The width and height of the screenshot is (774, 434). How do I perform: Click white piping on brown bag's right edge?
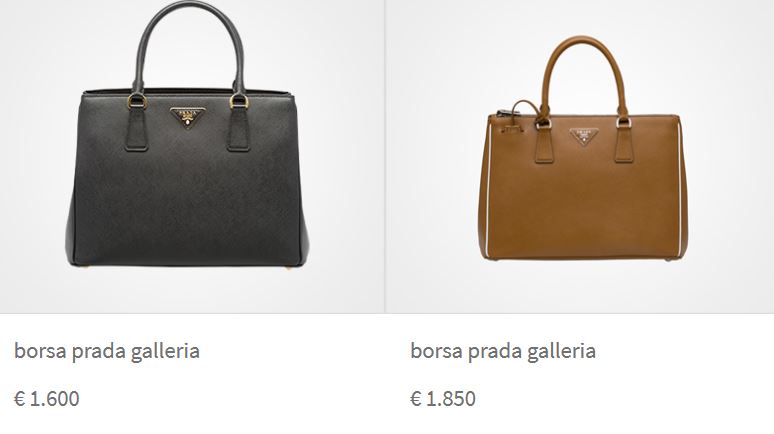pos(680,189)
